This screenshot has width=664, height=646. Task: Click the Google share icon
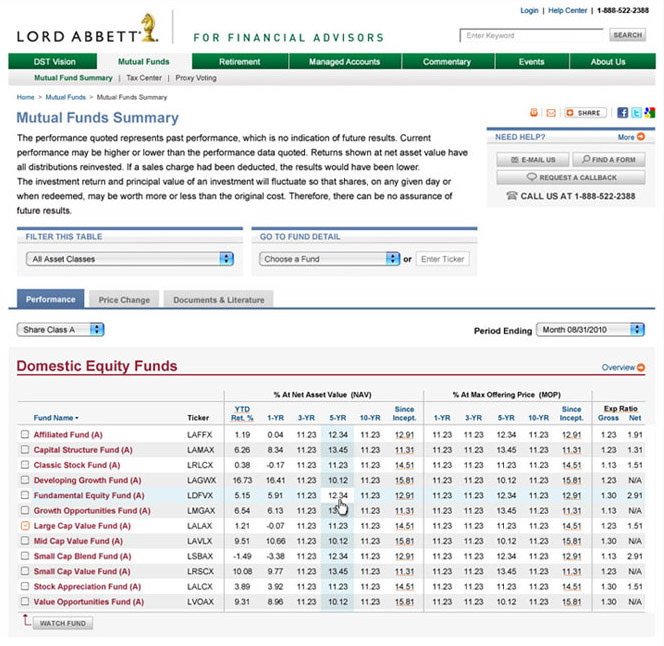point(650,113)
